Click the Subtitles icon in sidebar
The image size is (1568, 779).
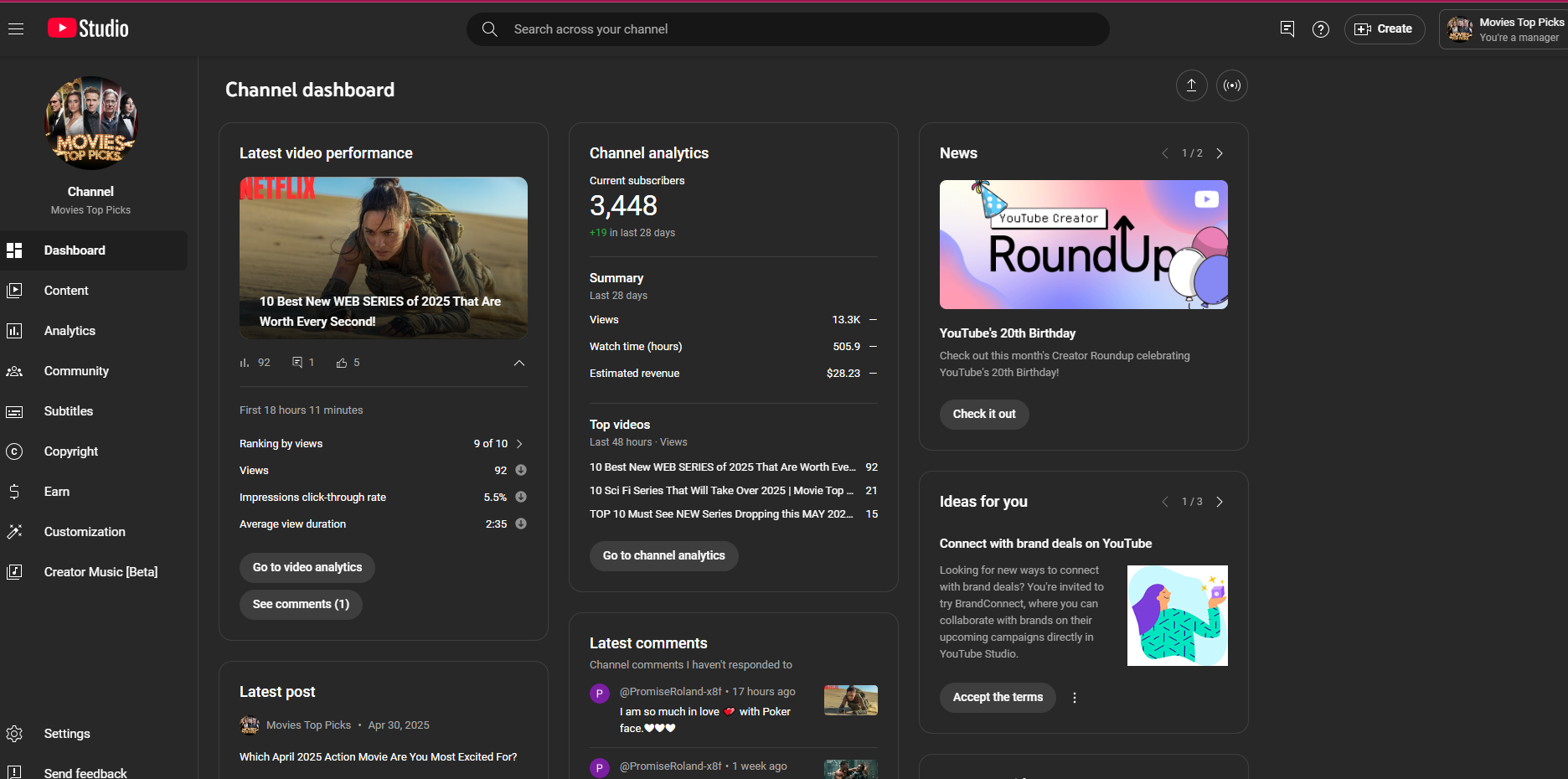pos(14,411)
